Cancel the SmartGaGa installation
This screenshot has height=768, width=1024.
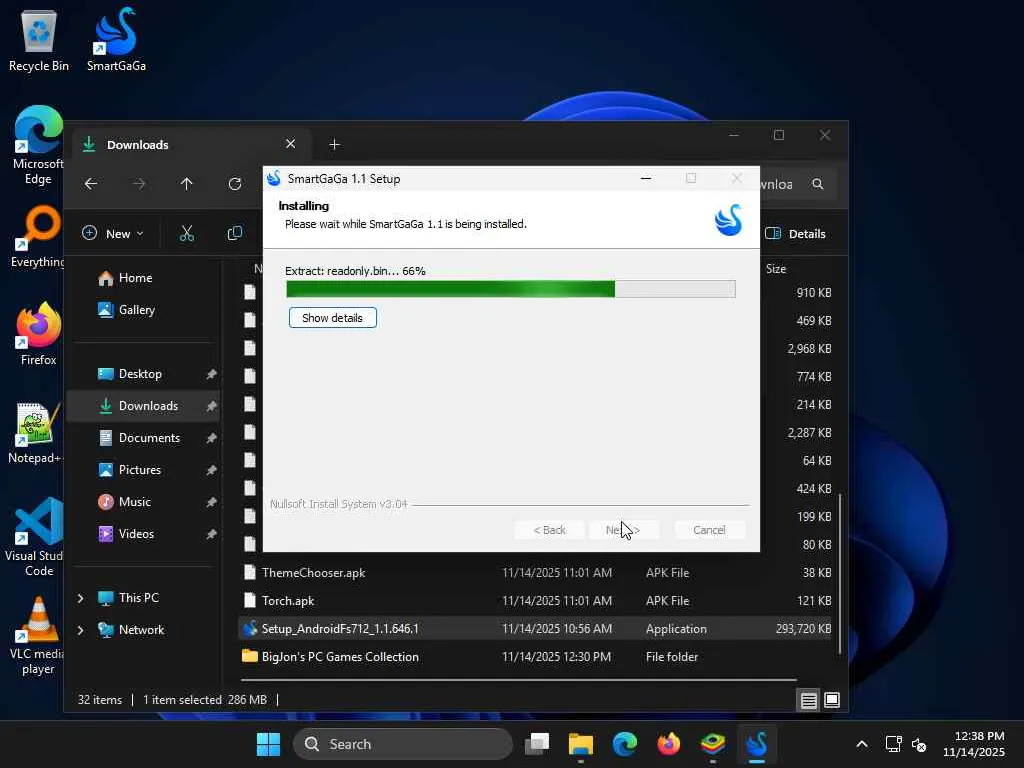[x=709, y=530]
